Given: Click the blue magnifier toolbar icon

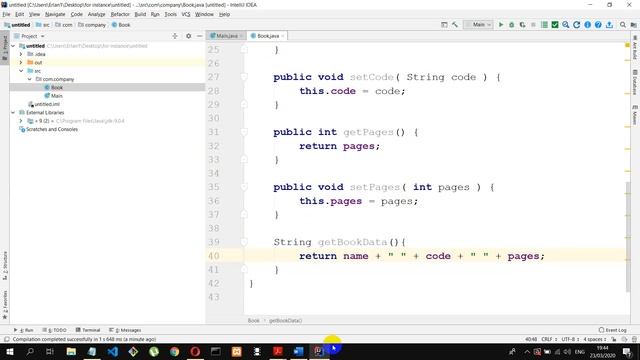Looking at the screenshot, I should click(566, 25).
